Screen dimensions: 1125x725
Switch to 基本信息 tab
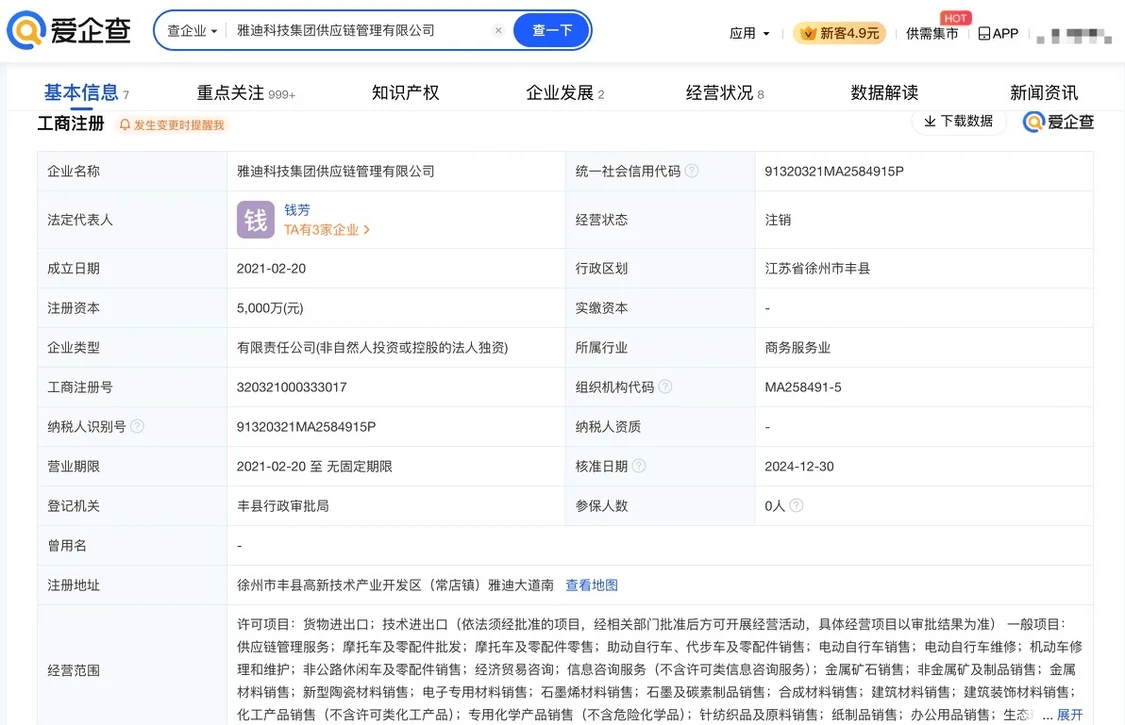(x=86, y=93)
